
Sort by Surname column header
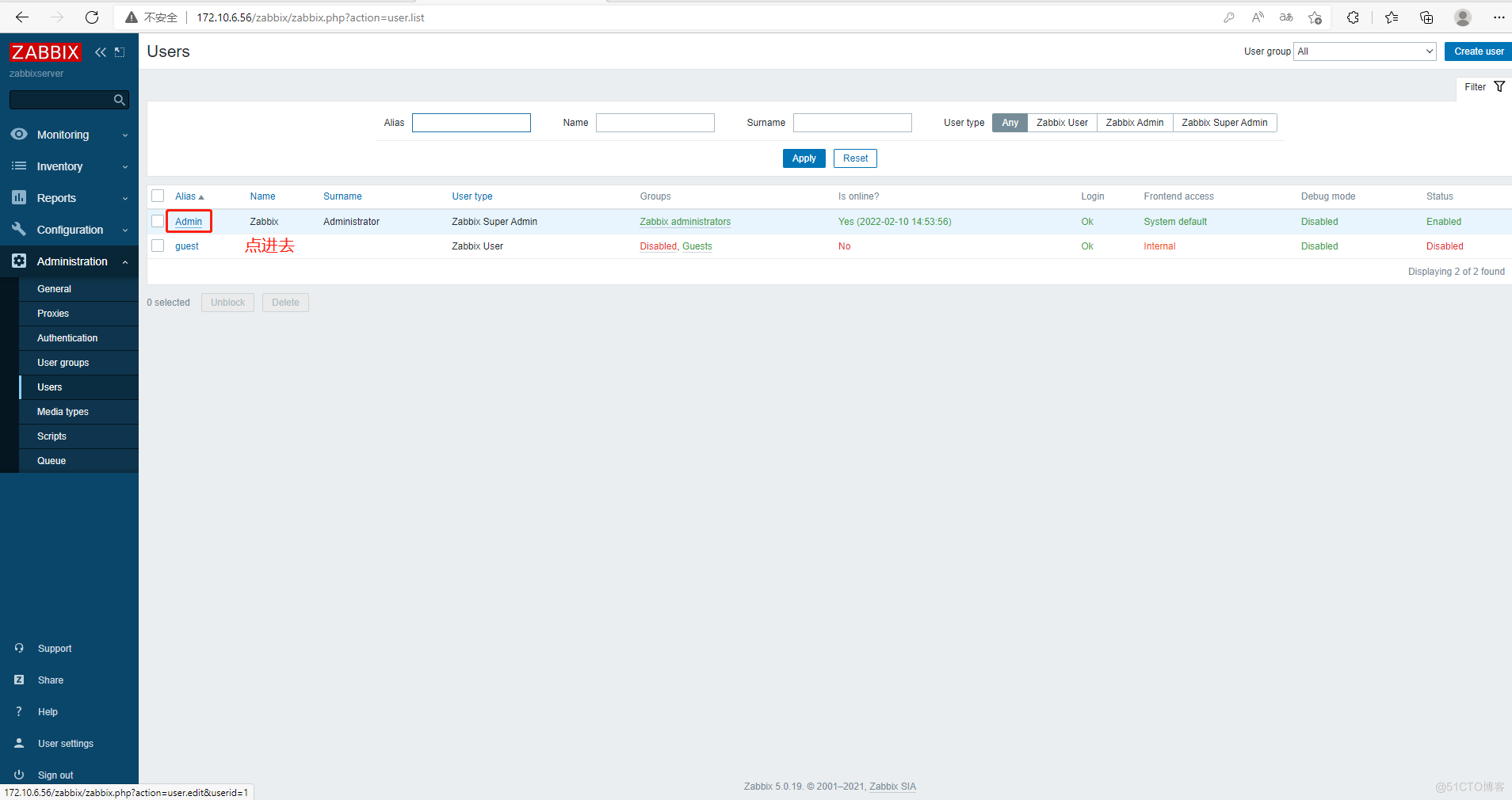(342, 196)
